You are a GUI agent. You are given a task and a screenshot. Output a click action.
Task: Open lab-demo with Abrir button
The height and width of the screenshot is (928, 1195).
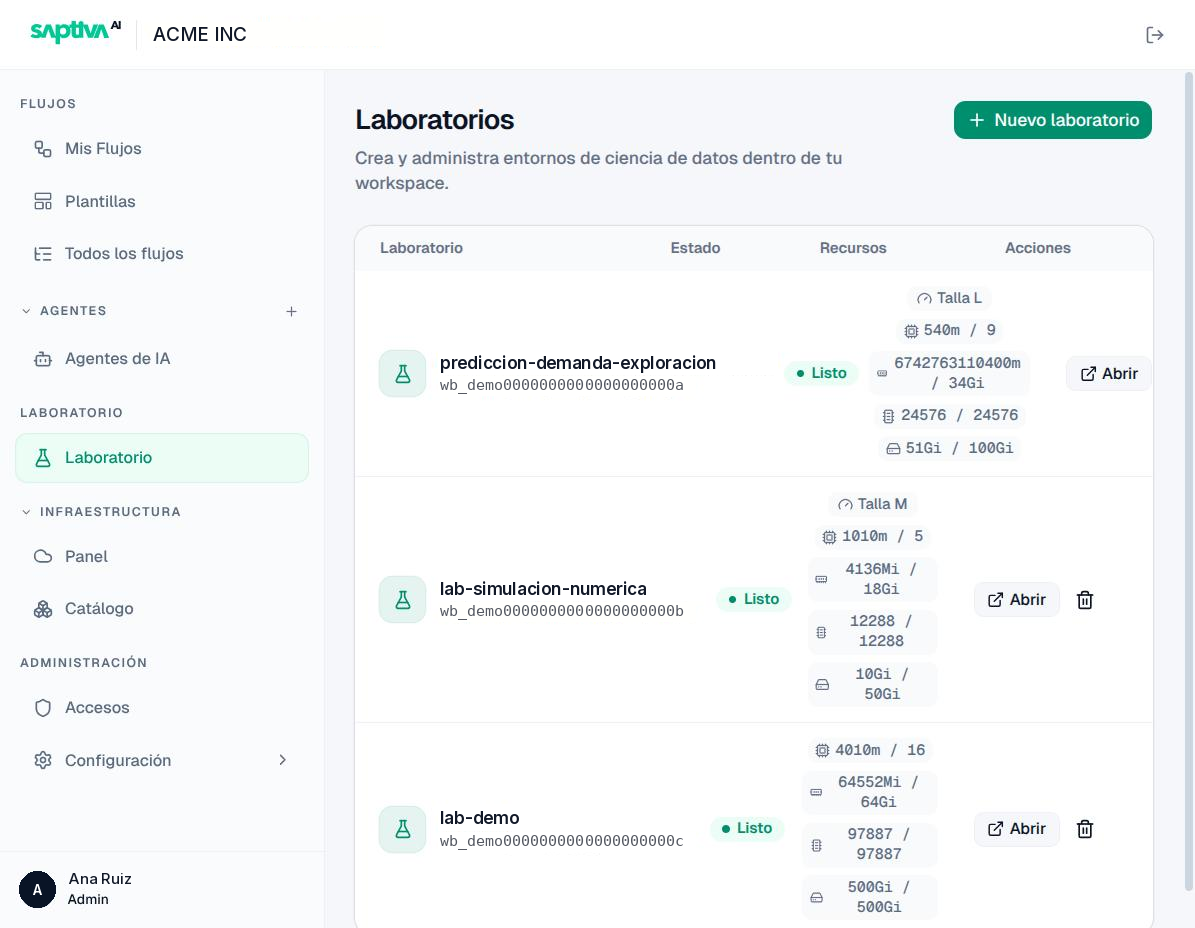click(1017, 829)
